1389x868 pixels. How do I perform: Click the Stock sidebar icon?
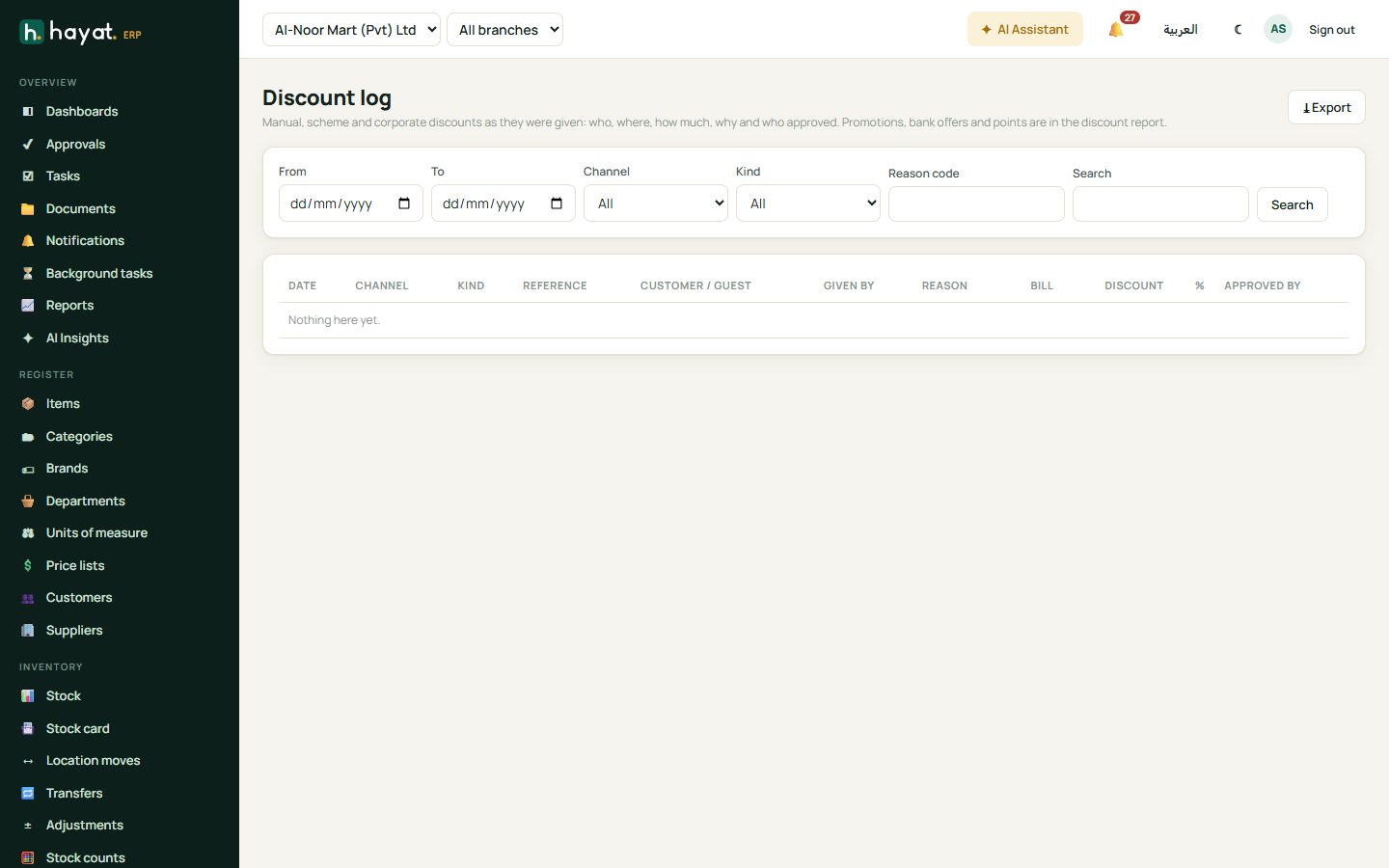coord(28,696)
